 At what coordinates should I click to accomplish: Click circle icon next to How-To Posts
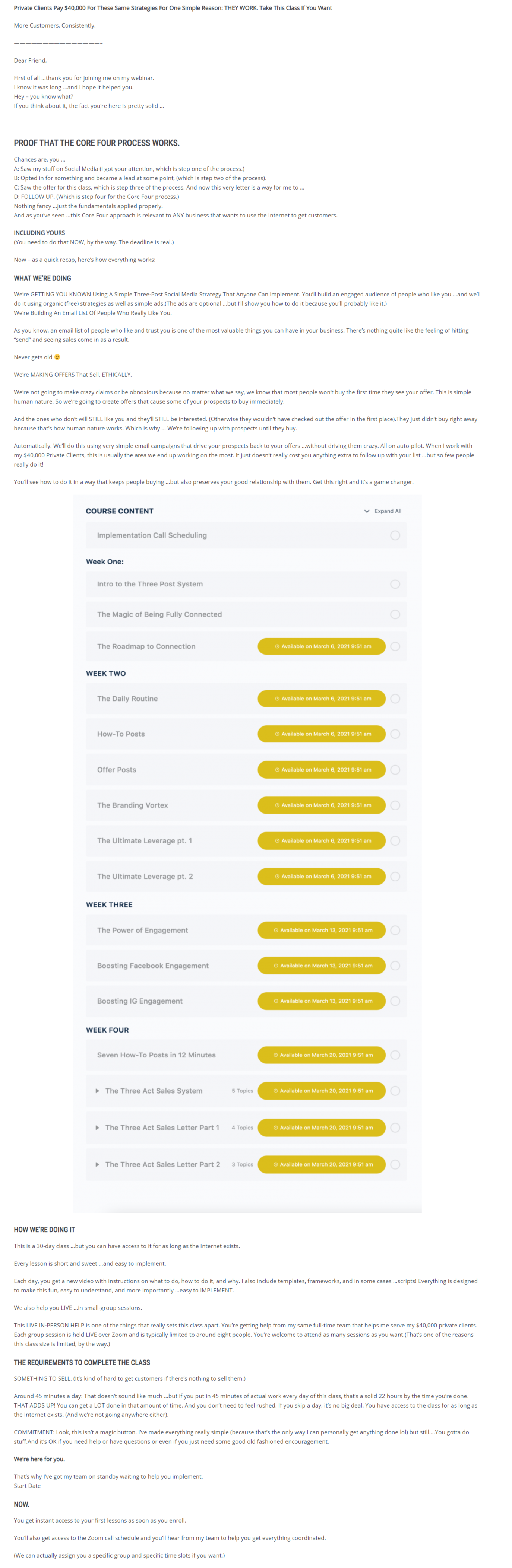395,734
